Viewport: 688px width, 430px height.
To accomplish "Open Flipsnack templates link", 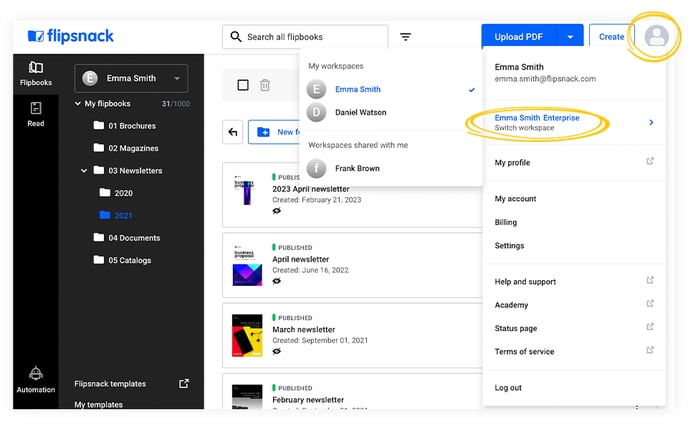I will coord(110,383).
